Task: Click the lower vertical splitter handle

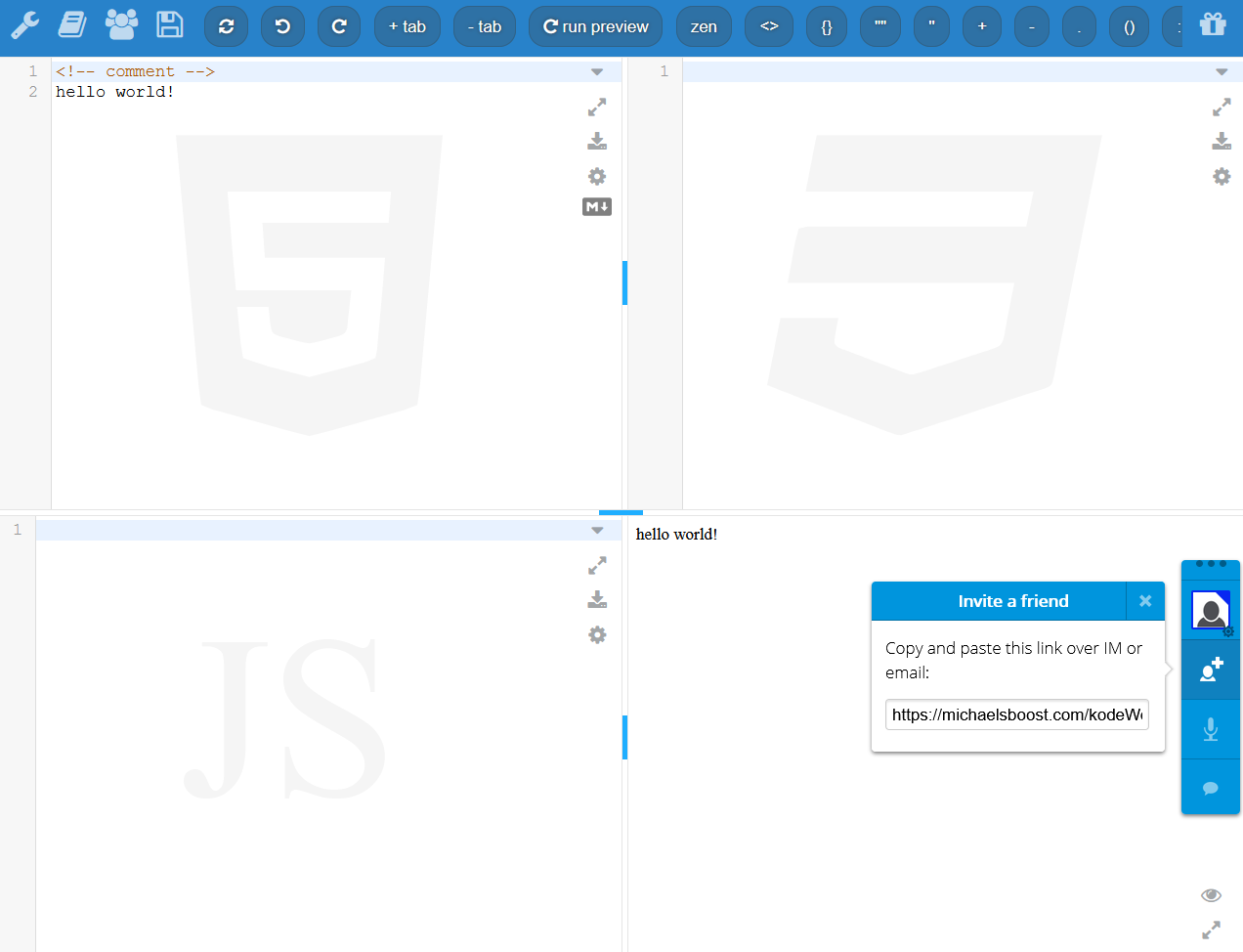Action: point(624,738)
